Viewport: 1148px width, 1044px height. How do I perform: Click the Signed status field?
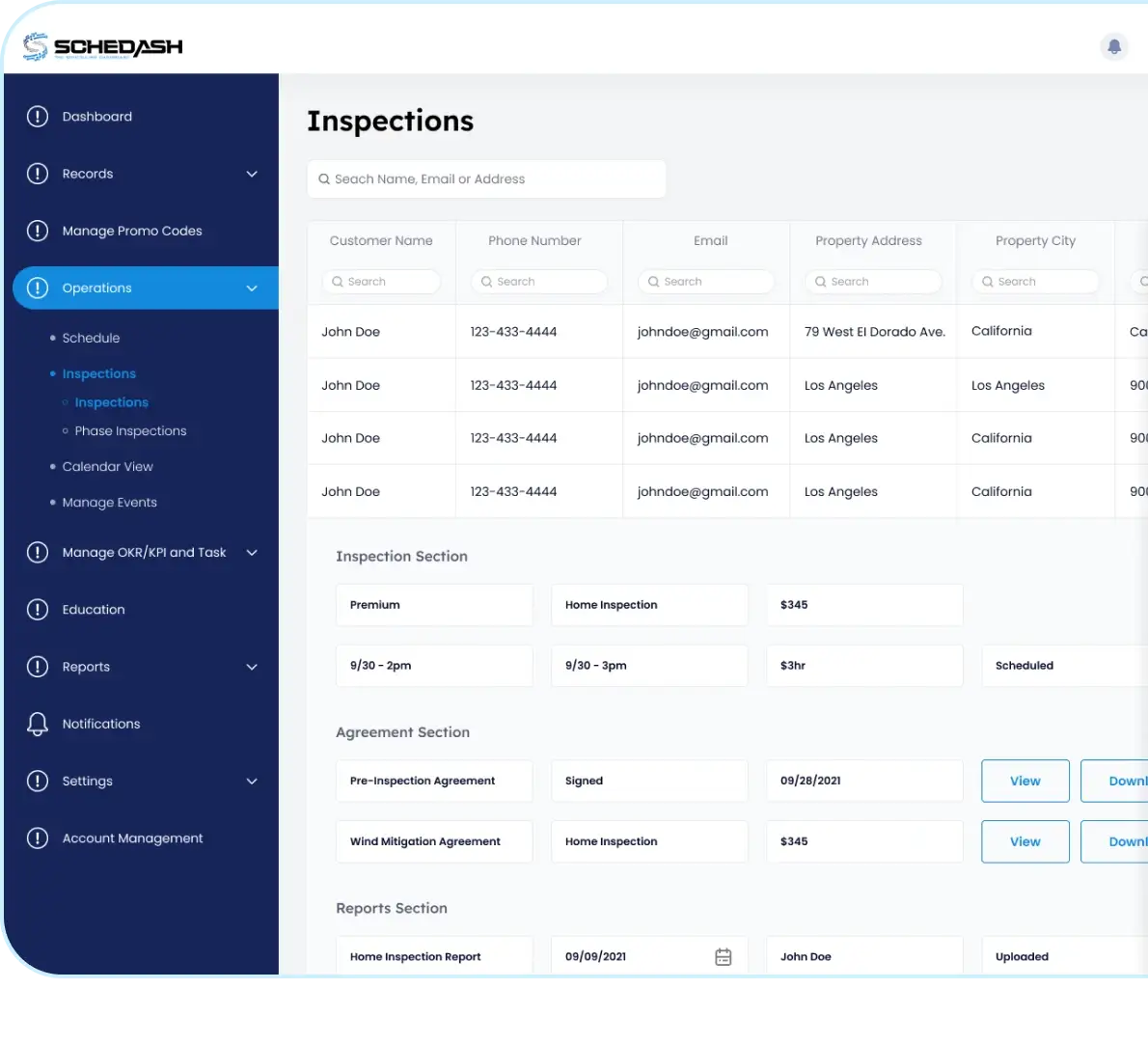click(x=649, y=781)
